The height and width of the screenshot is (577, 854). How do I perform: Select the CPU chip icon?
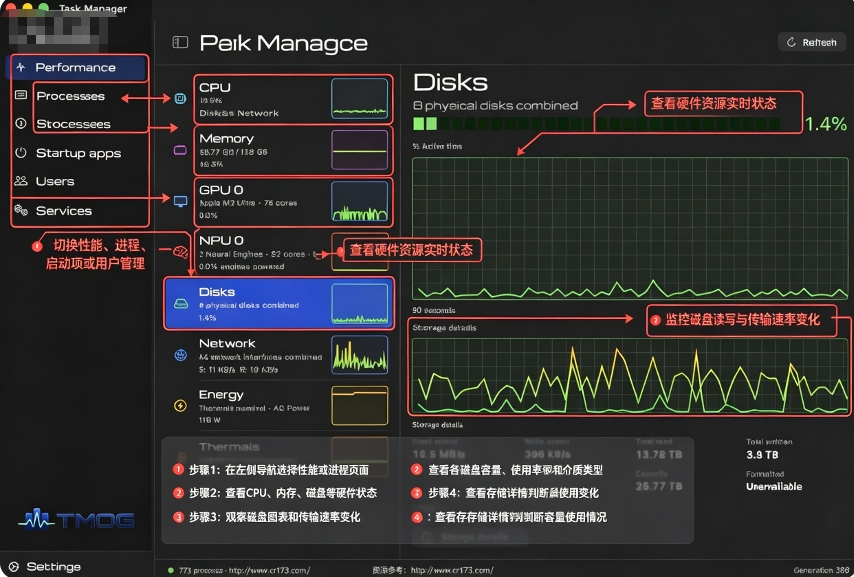coord(180,99)
